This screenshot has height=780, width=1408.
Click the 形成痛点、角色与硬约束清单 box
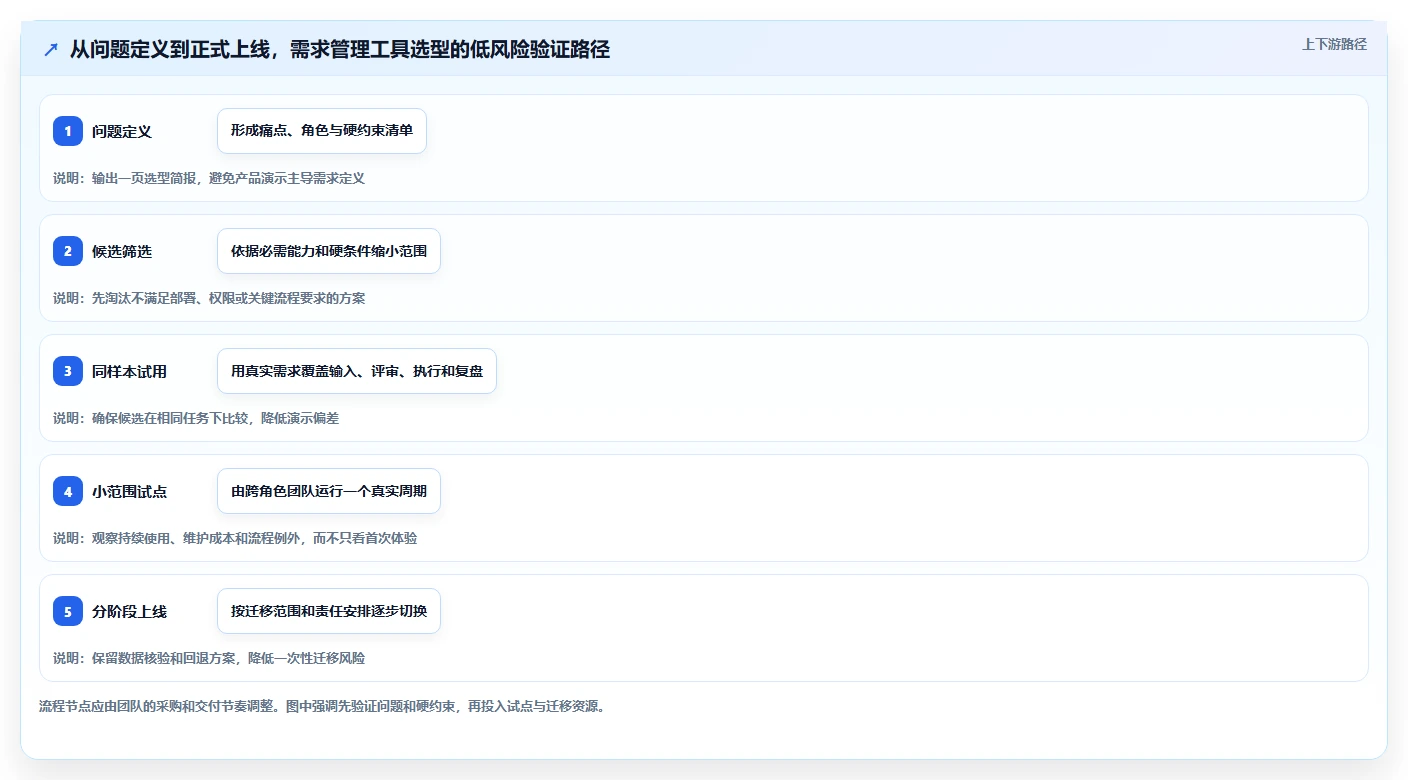[x=322, y=131]
